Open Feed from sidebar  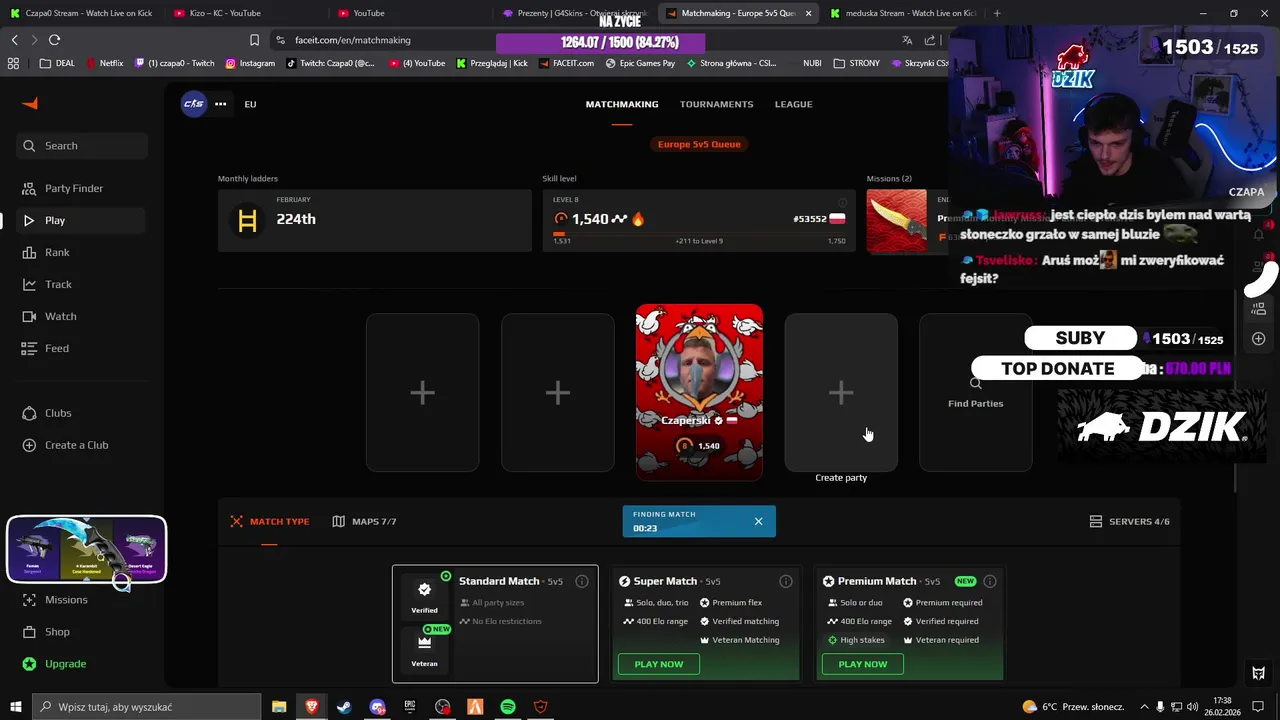(82, 348)
